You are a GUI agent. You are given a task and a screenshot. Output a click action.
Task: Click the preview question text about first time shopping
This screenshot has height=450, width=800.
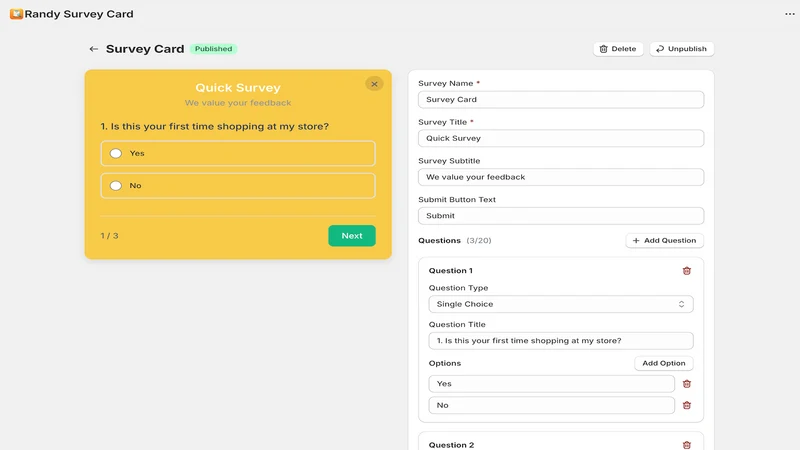215,127
